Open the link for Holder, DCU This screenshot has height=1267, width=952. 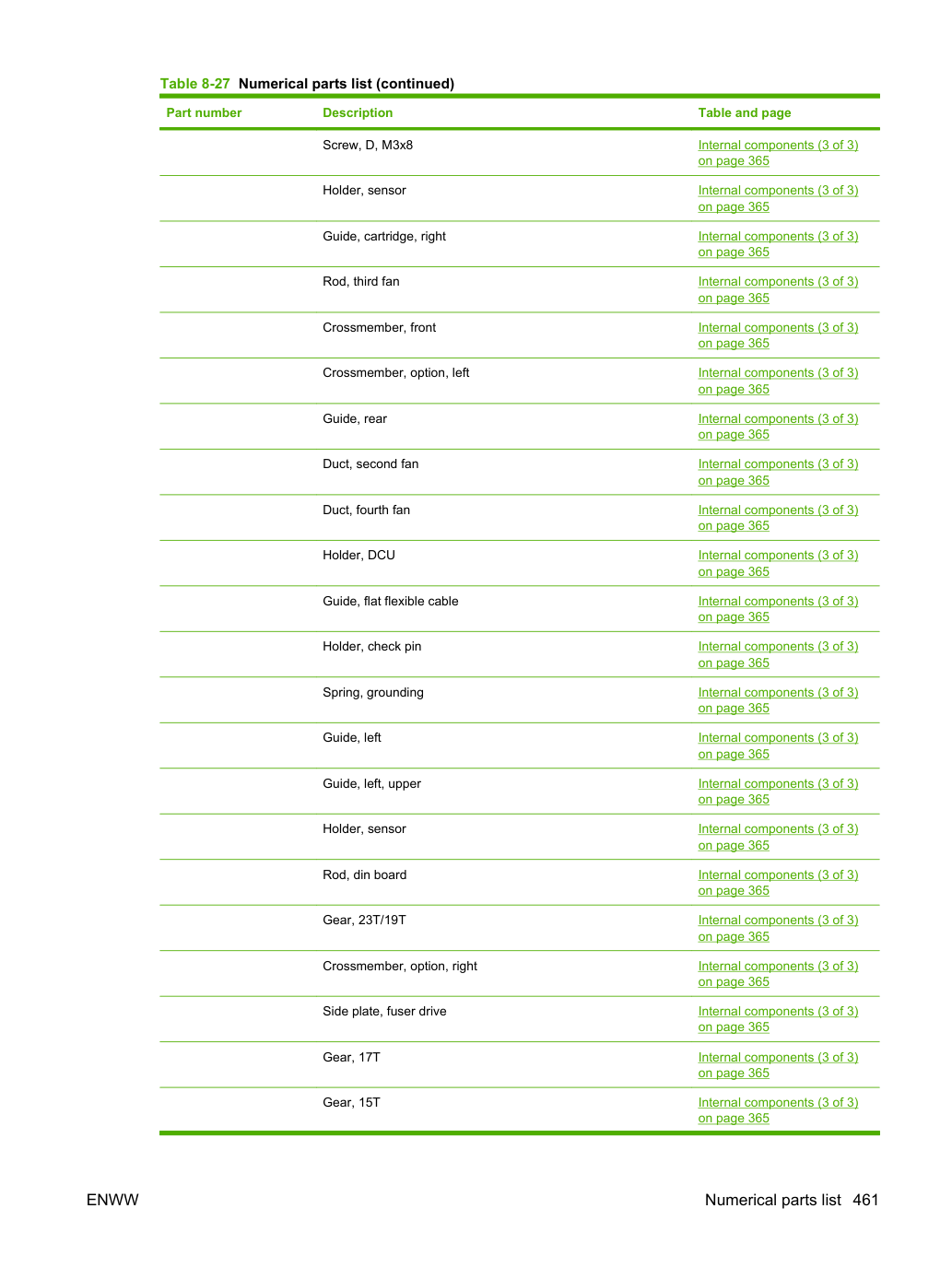pos(778,563)
